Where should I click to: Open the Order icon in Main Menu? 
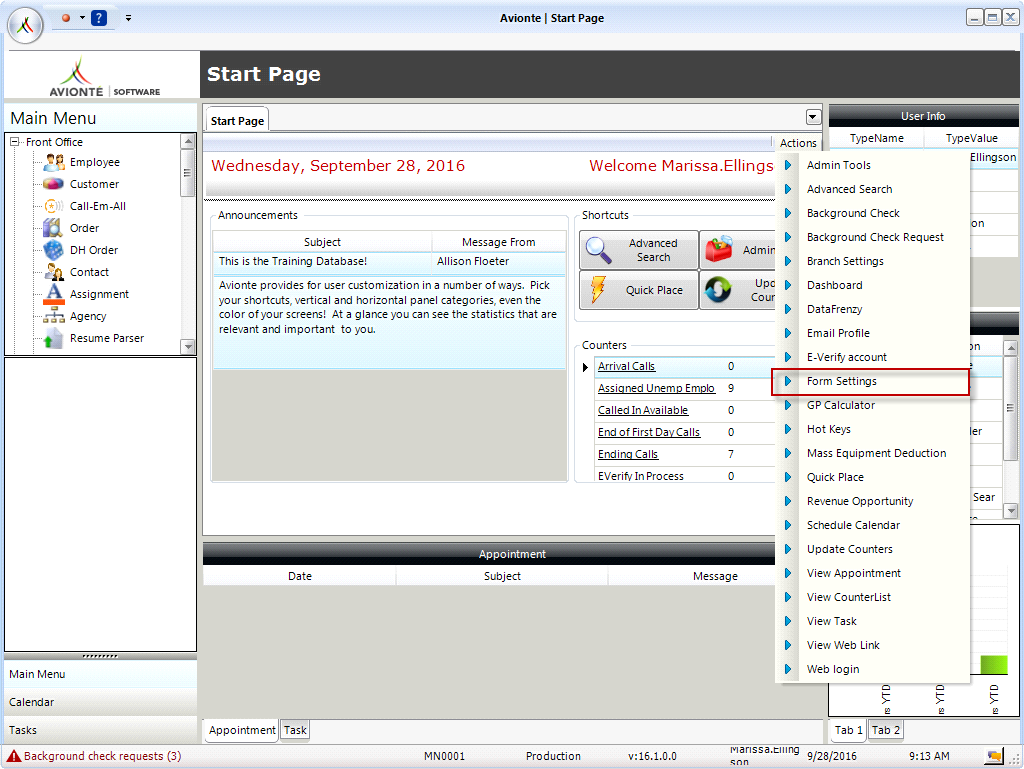click(53, 228)
